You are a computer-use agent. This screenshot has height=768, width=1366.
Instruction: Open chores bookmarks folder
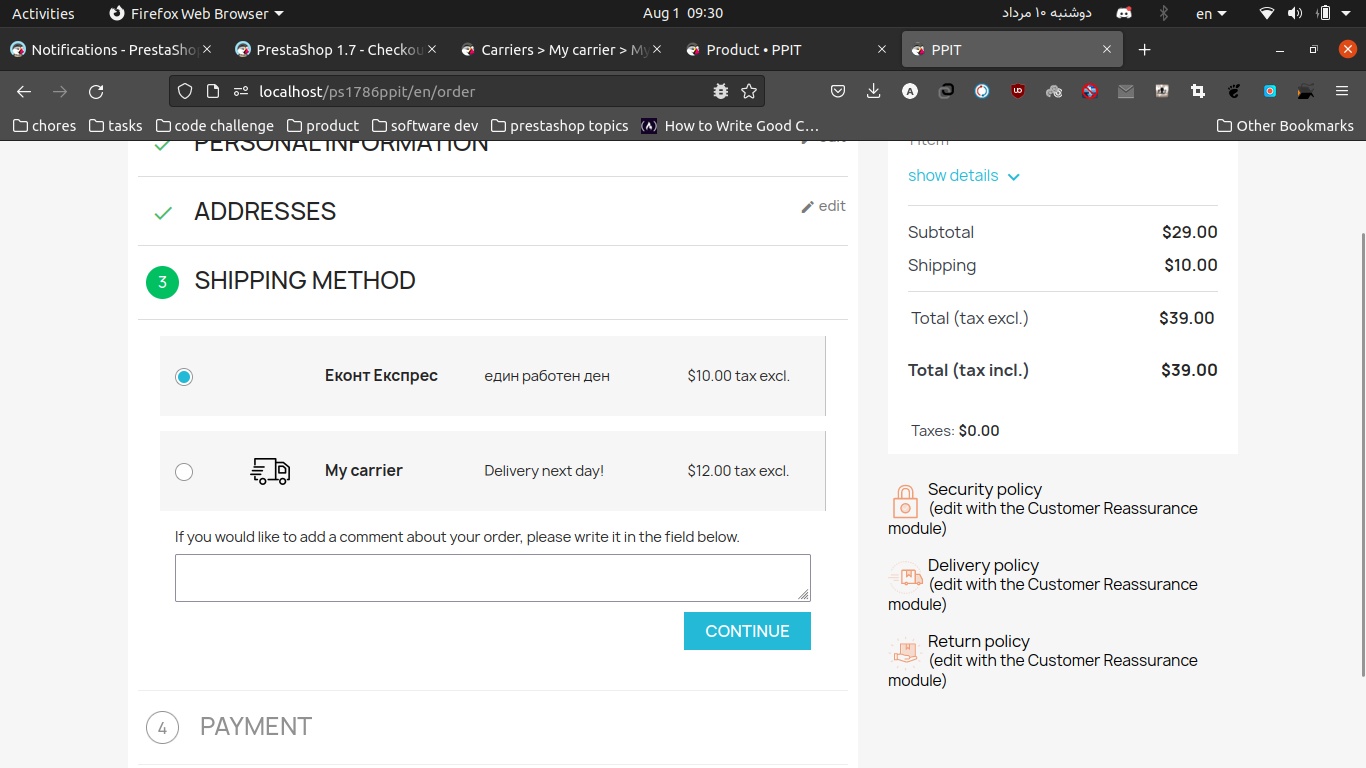[x=45, y=126]
